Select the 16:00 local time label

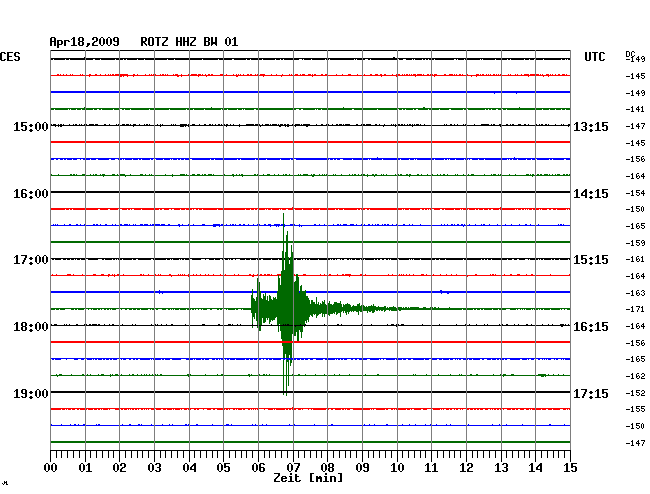tap(31, 194)
